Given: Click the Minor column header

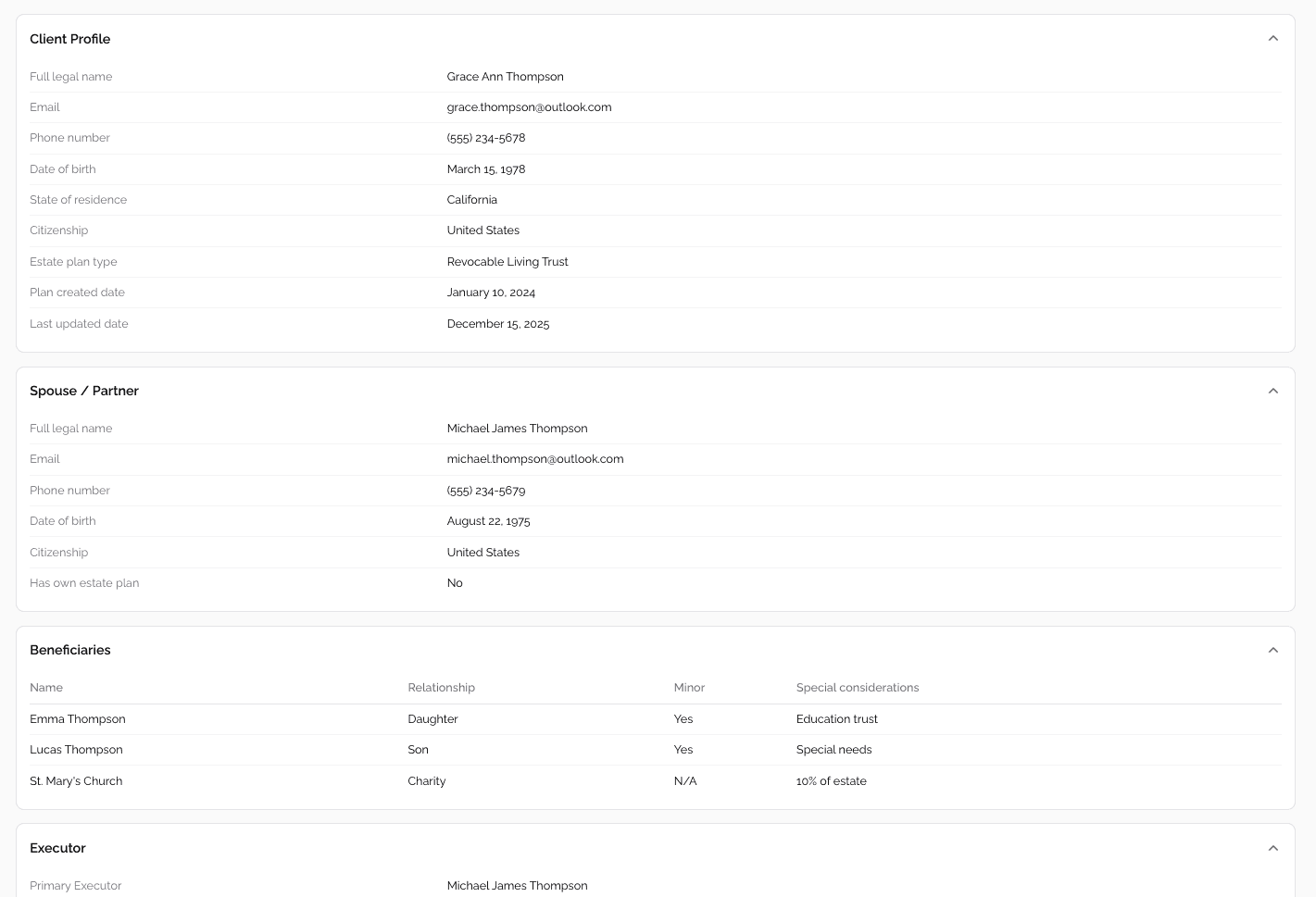Looking at the screenshot, I should (689, 688).
